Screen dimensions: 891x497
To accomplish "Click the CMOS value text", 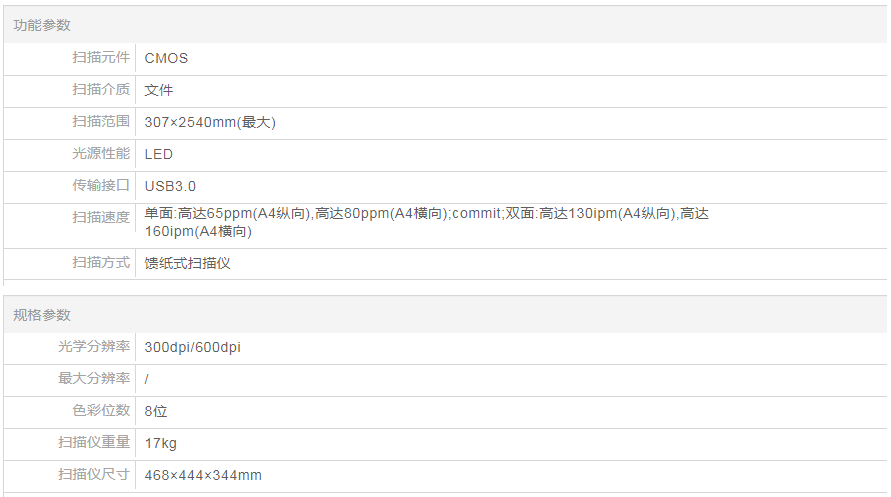I will coord(166,59).
